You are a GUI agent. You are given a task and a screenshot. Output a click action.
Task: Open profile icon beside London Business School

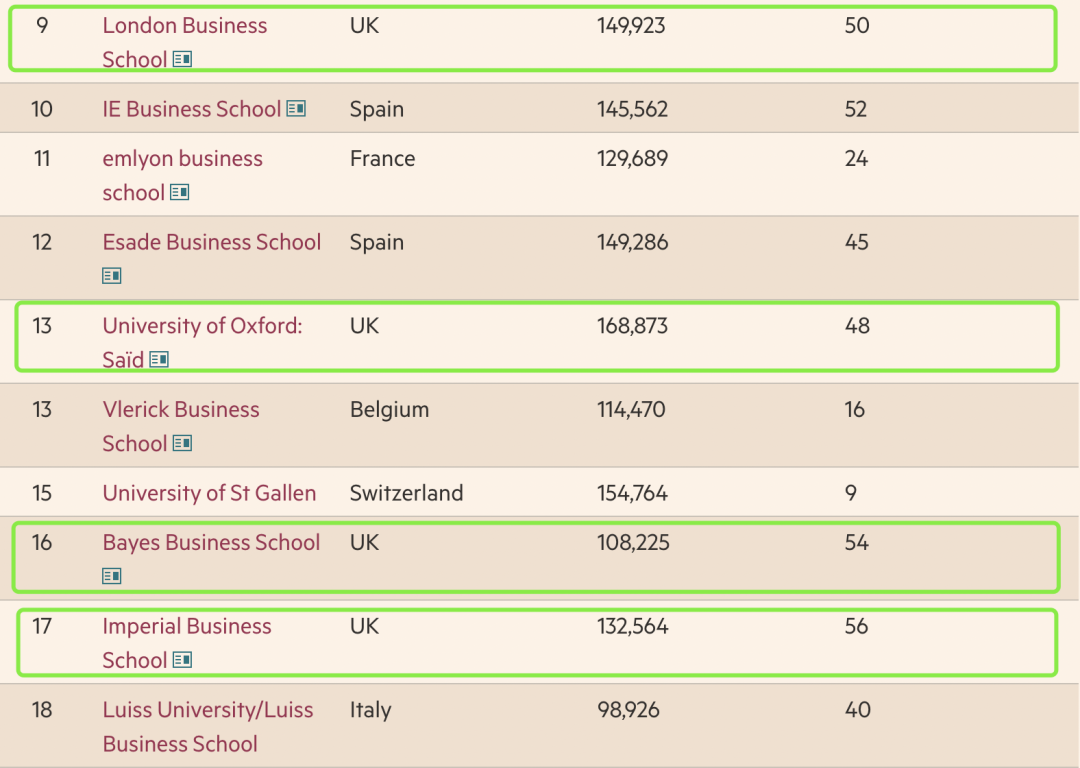(183, 59)
